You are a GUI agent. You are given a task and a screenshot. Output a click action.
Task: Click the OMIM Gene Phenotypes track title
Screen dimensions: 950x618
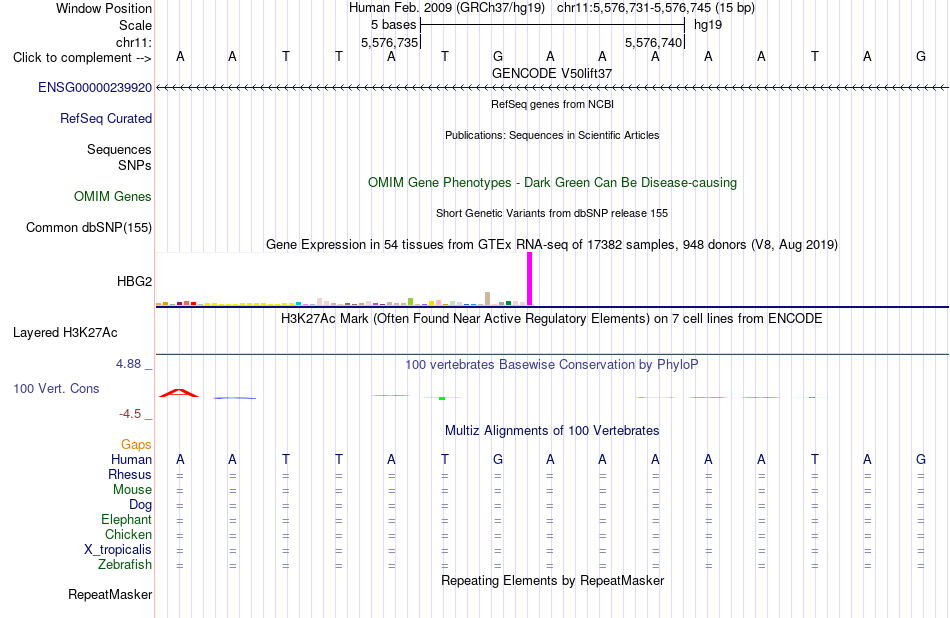pyautogui.click(x=553, y=183)
